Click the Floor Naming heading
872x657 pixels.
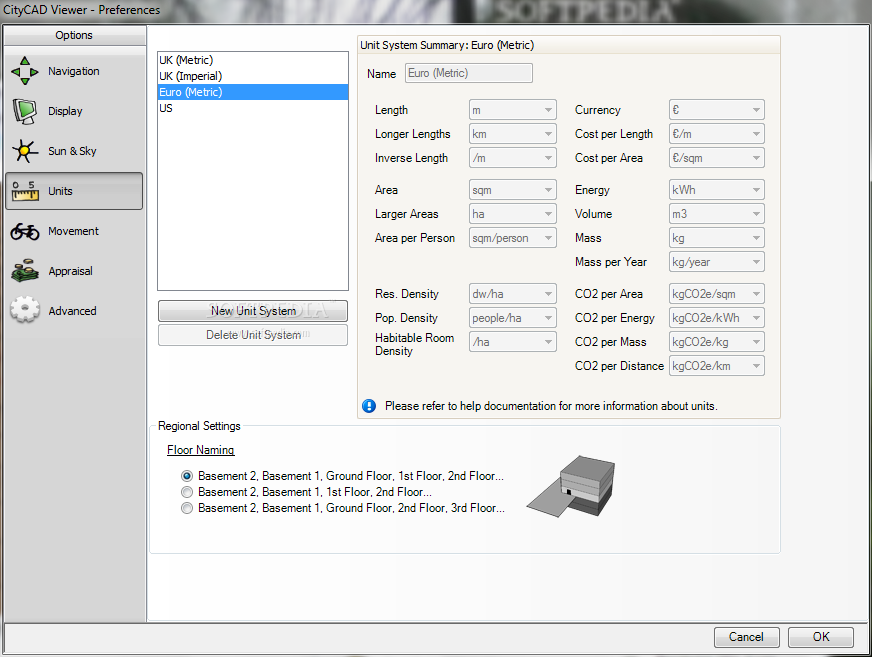(x=201, y=450)
